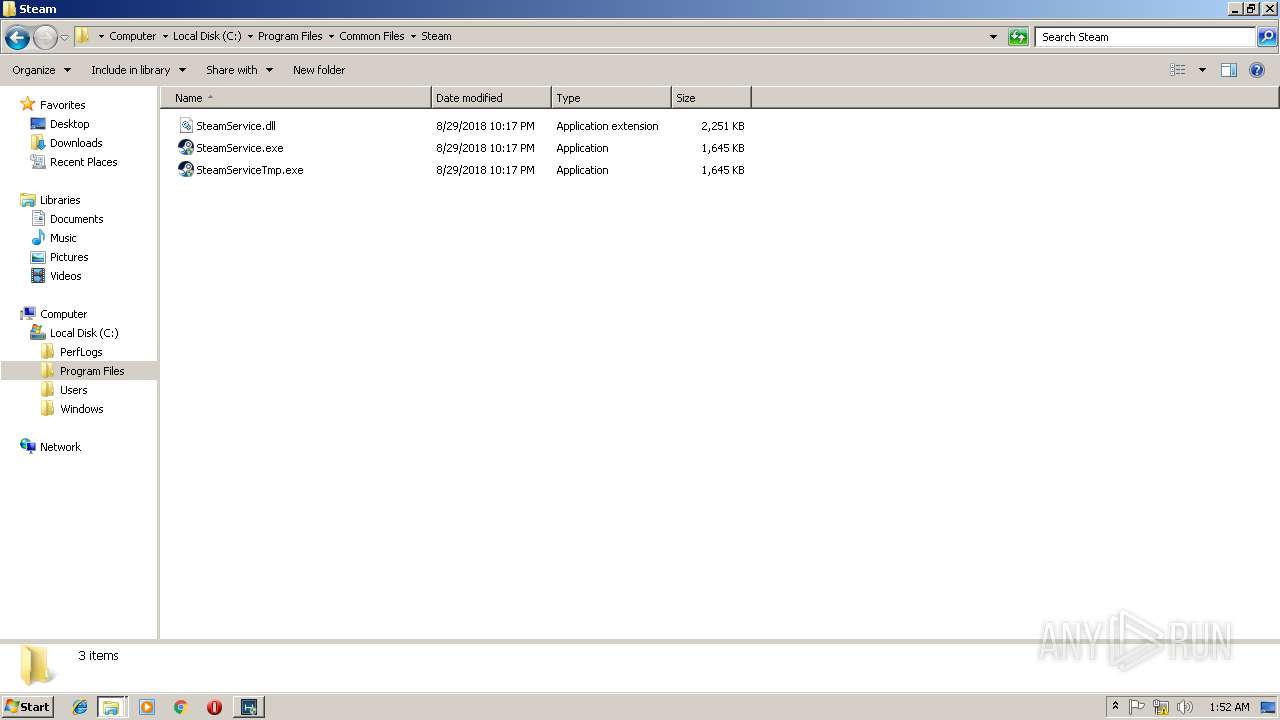This screenshot has width=1280, height=720.
Task: Click the Windows Explorer taskbar icon
Action: [x=111, y=707]
